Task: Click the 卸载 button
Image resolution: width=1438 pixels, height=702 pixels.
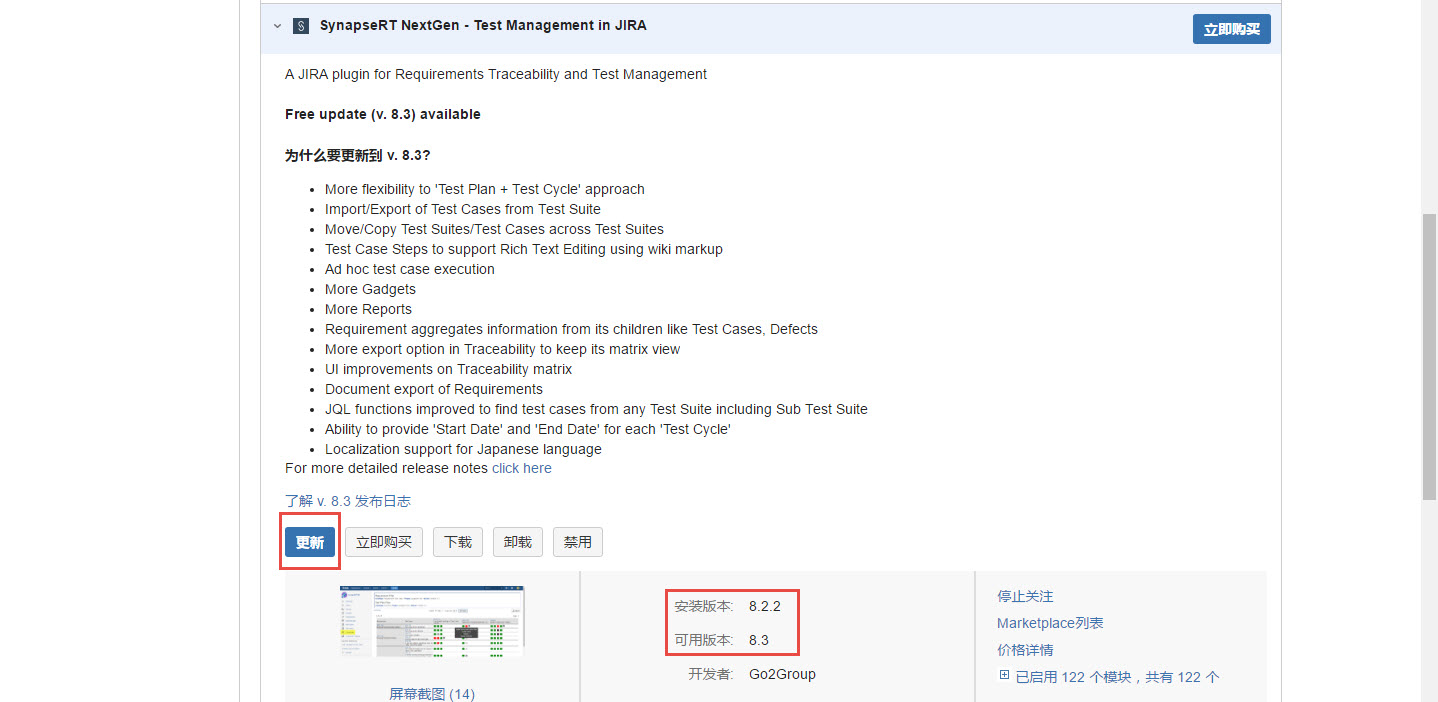Action: coord(518,542)
